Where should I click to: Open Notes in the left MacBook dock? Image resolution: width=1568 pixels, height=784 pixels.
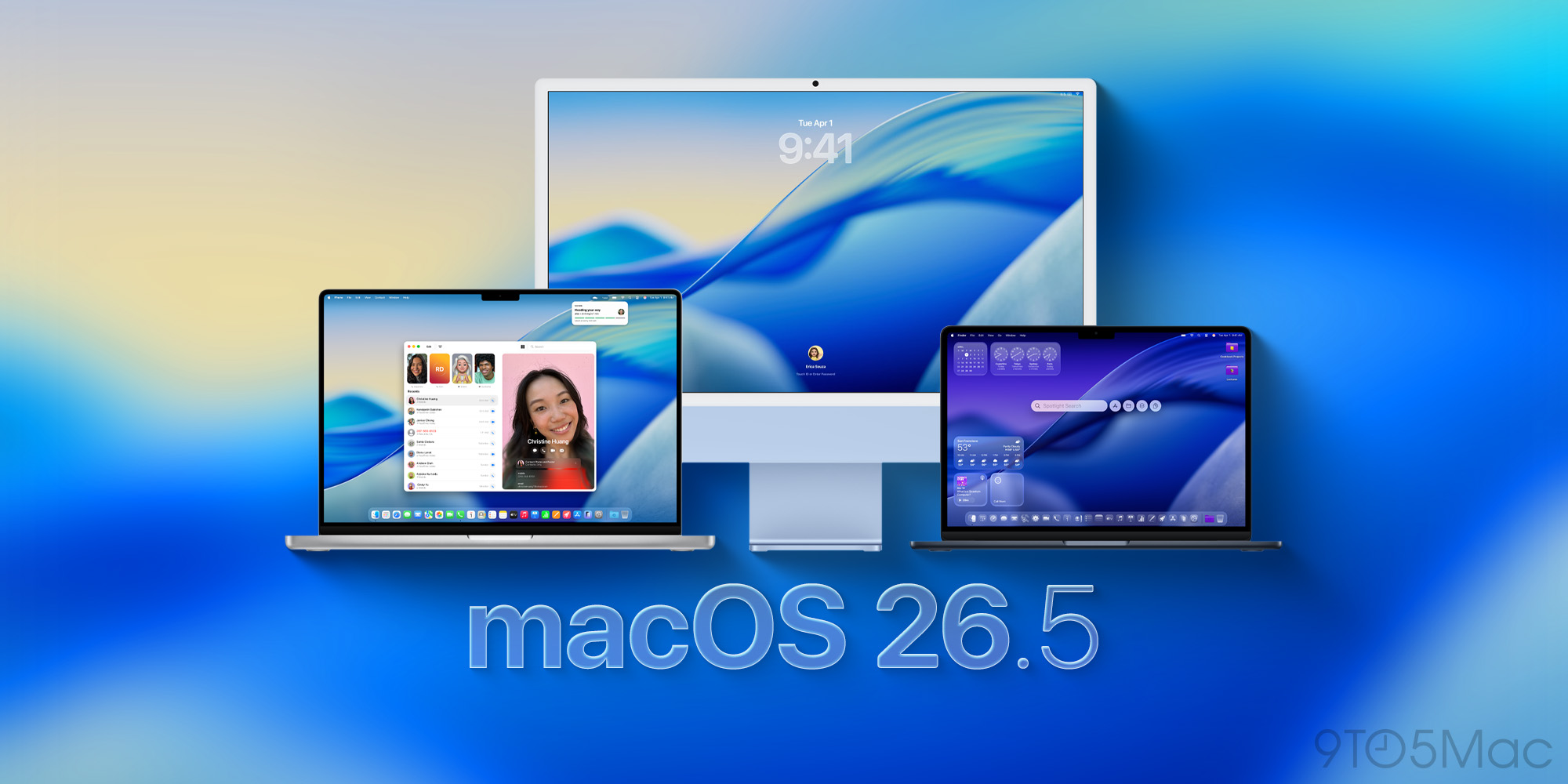coord(503,515)
